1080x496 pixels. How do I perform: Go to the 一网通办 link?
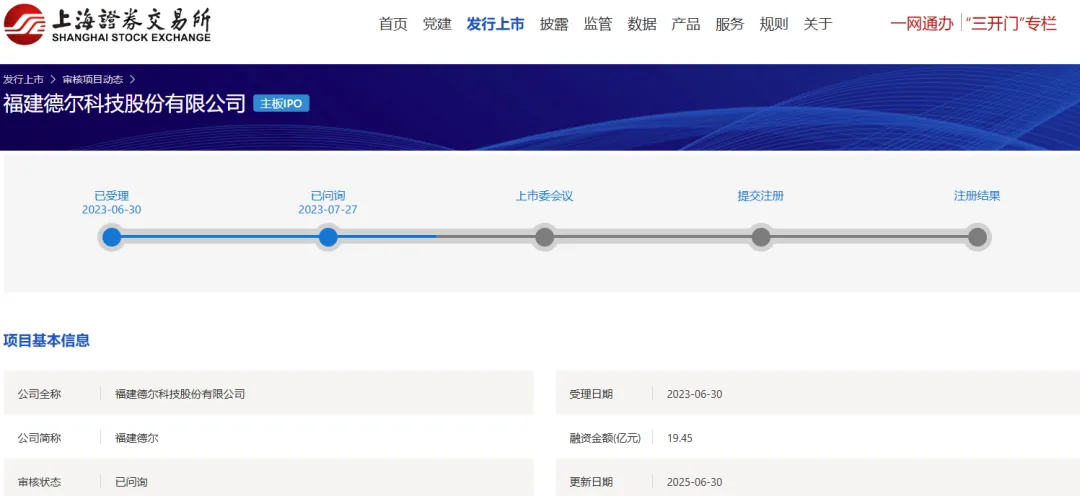pyautogui.click(x=922, y=24)
